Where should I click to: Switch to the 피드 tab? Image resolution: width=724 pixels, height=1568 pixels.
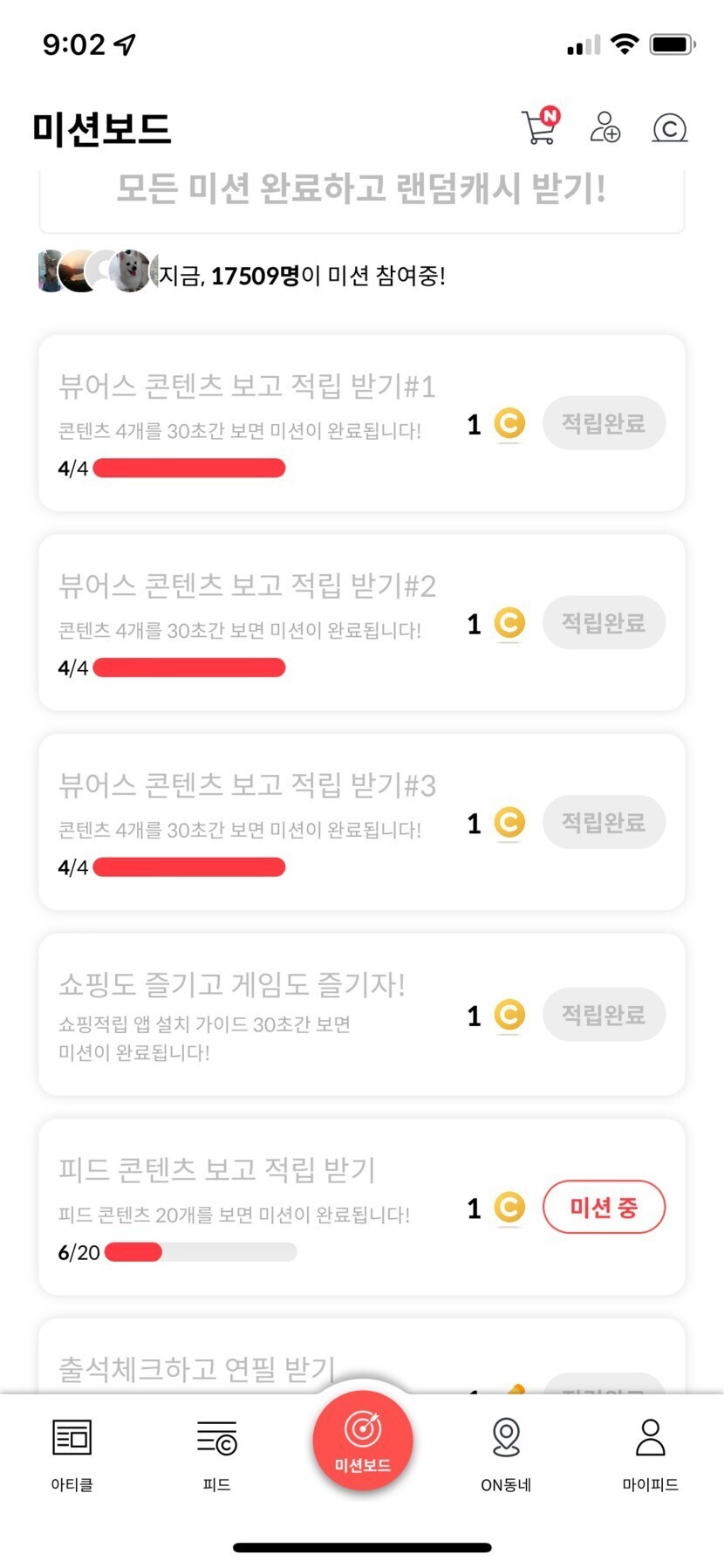(216, 1452)
